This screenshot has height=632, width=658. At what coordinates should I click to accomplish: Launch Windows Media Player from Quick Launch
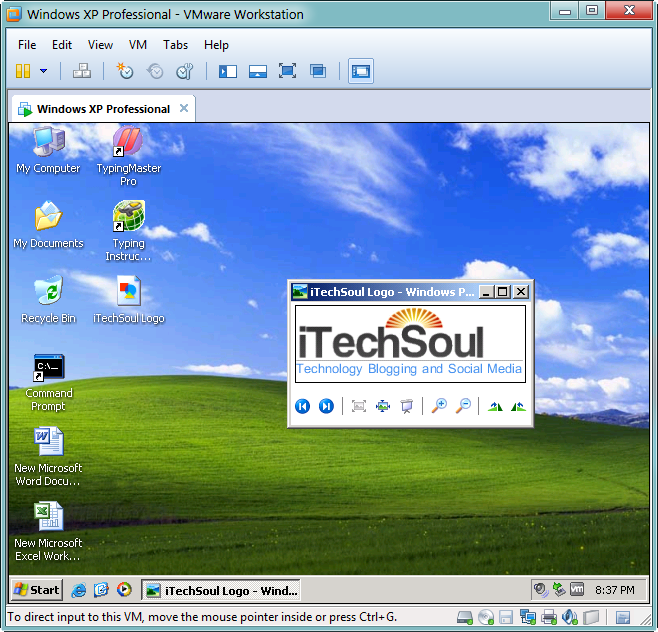pos(124,590)
